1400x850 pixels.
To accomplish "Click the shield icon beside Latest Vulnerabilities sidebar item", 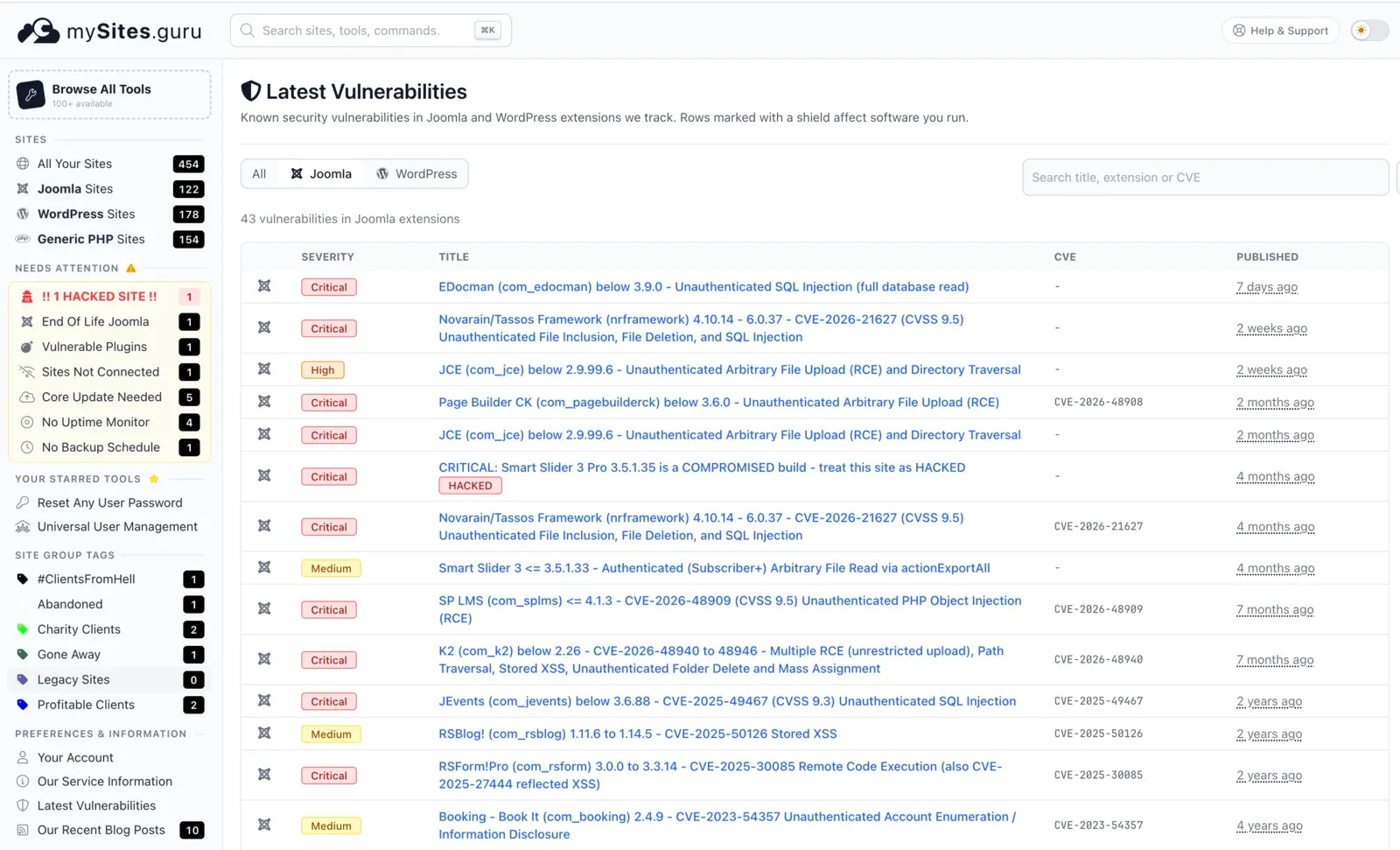I will [x=23, y=806].
